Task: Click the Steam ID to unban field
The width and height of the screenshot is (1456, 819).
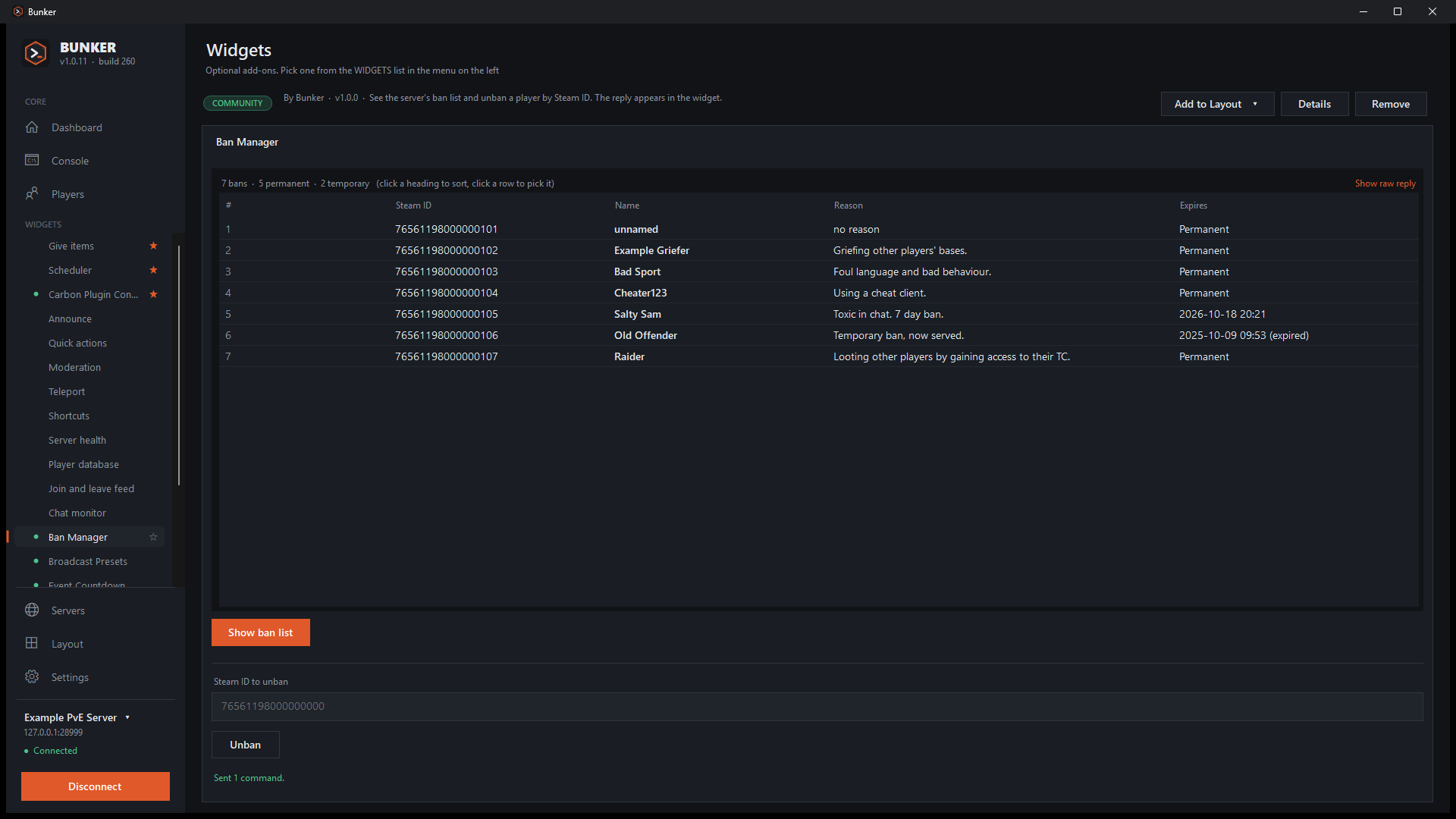Action: coord(817,706)
